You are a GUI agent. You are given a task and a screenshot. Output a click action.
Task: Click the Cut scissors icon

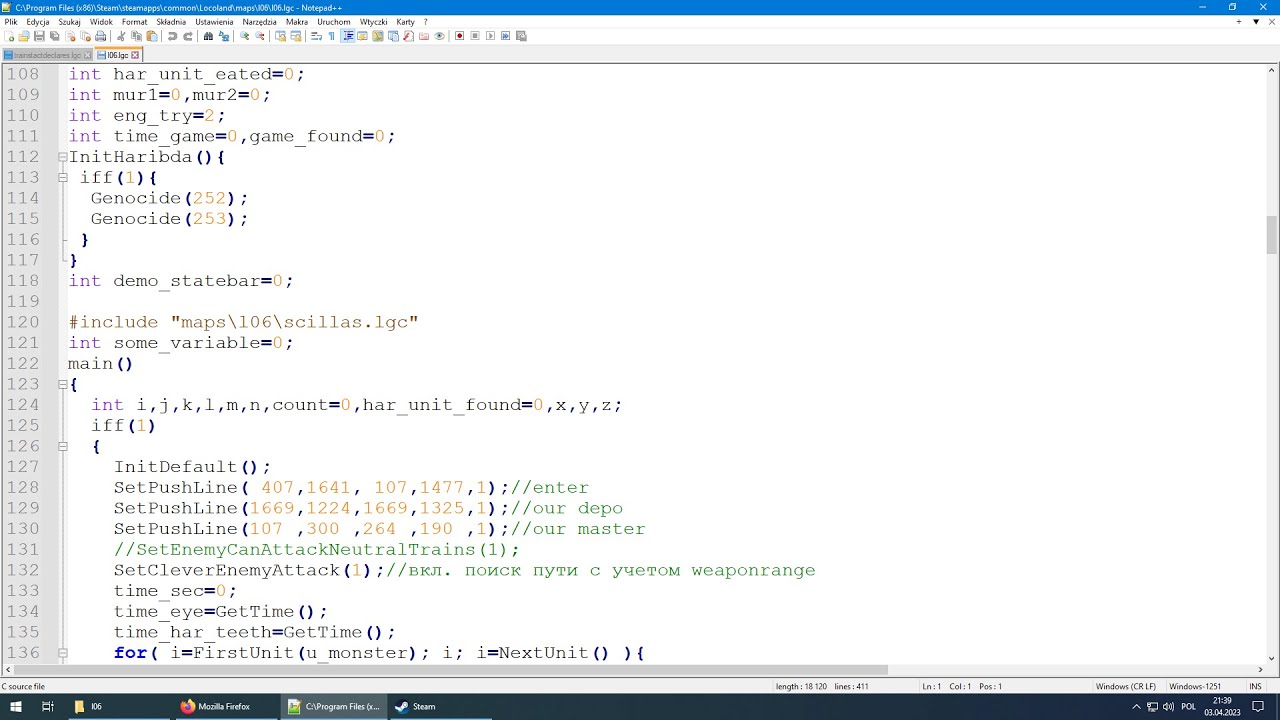(121, 36)
